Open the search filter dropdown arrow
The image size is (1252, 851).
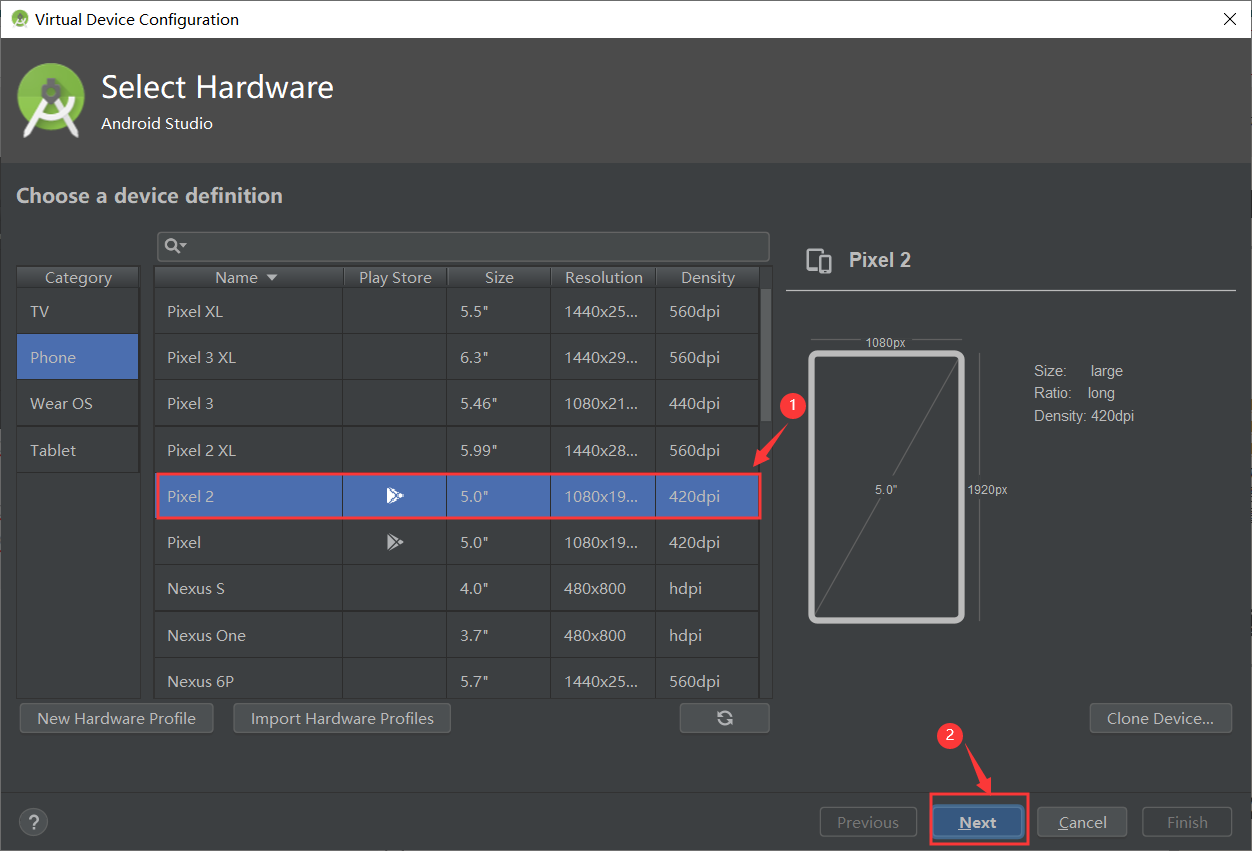[x=183, y=247]
